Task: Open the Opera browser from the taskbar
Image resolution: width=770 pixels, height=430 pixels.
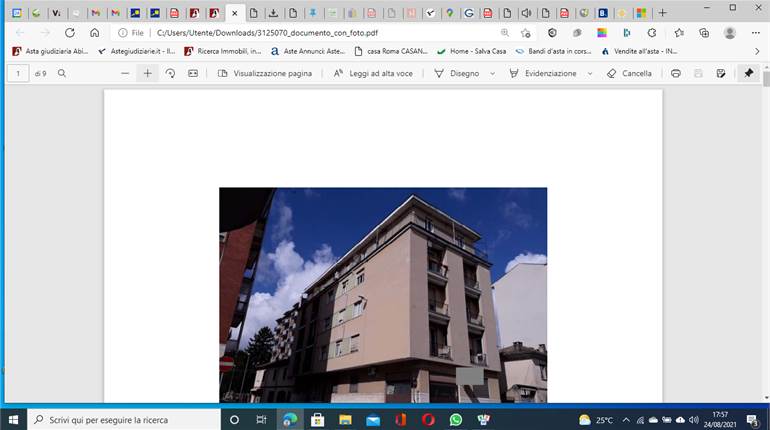Action: pos(428,420)
